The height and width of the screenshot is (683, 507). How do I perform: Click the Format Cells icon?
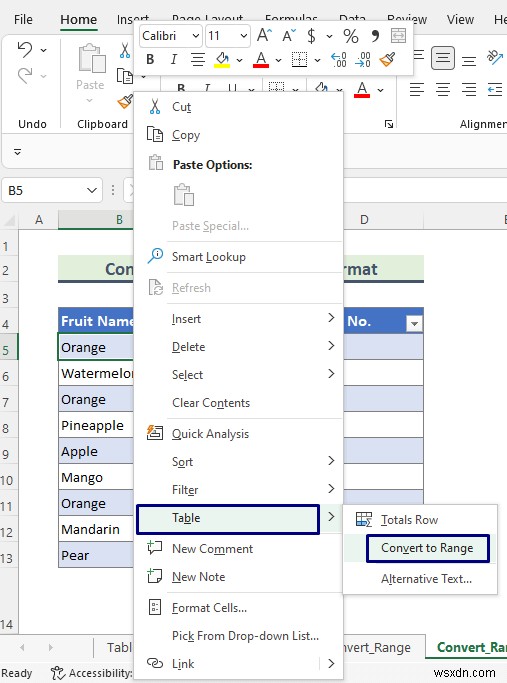click(155, 607)
